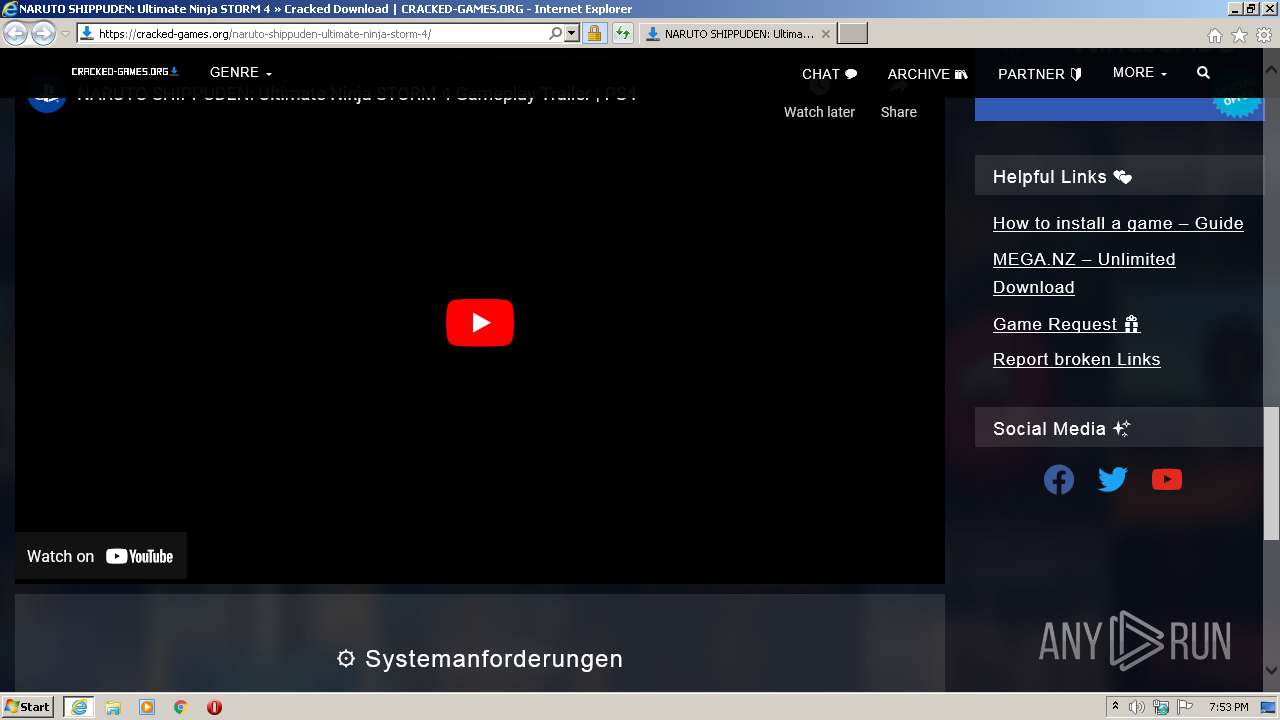The image size is (1280, 720).
Task: Click Watch later on the video
Action: pyautogui.click(x=819, y=112)
